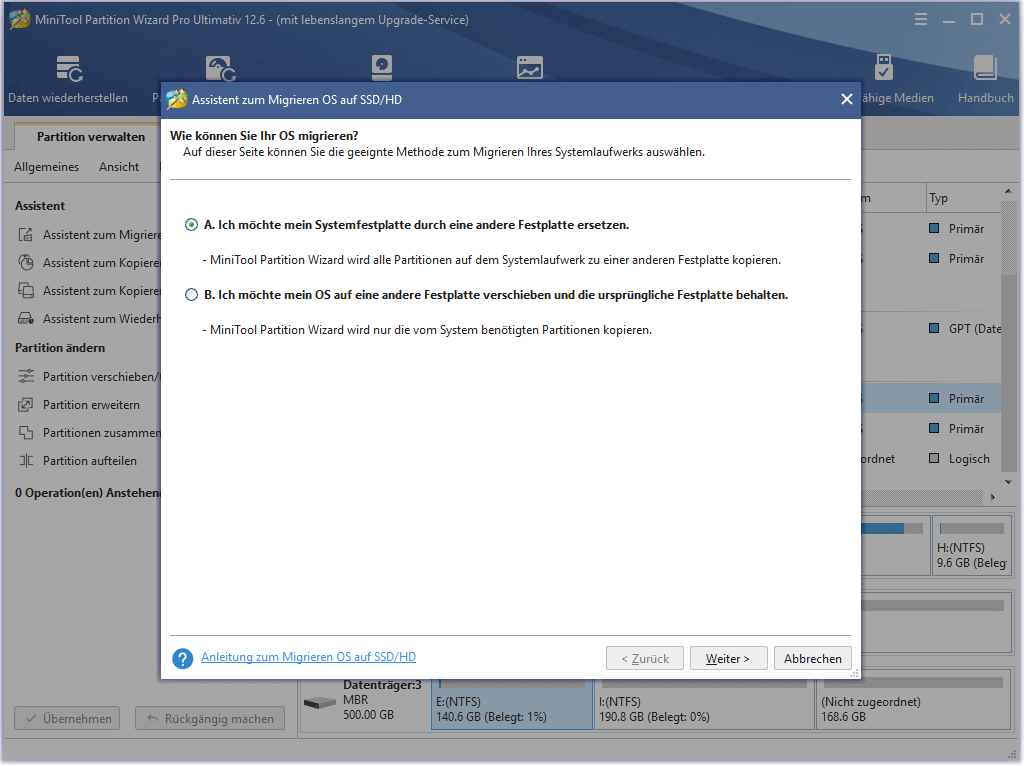Open the Daten wiederherstellen tool
Screen dimensions: 1024x766
tap(68, 78)
